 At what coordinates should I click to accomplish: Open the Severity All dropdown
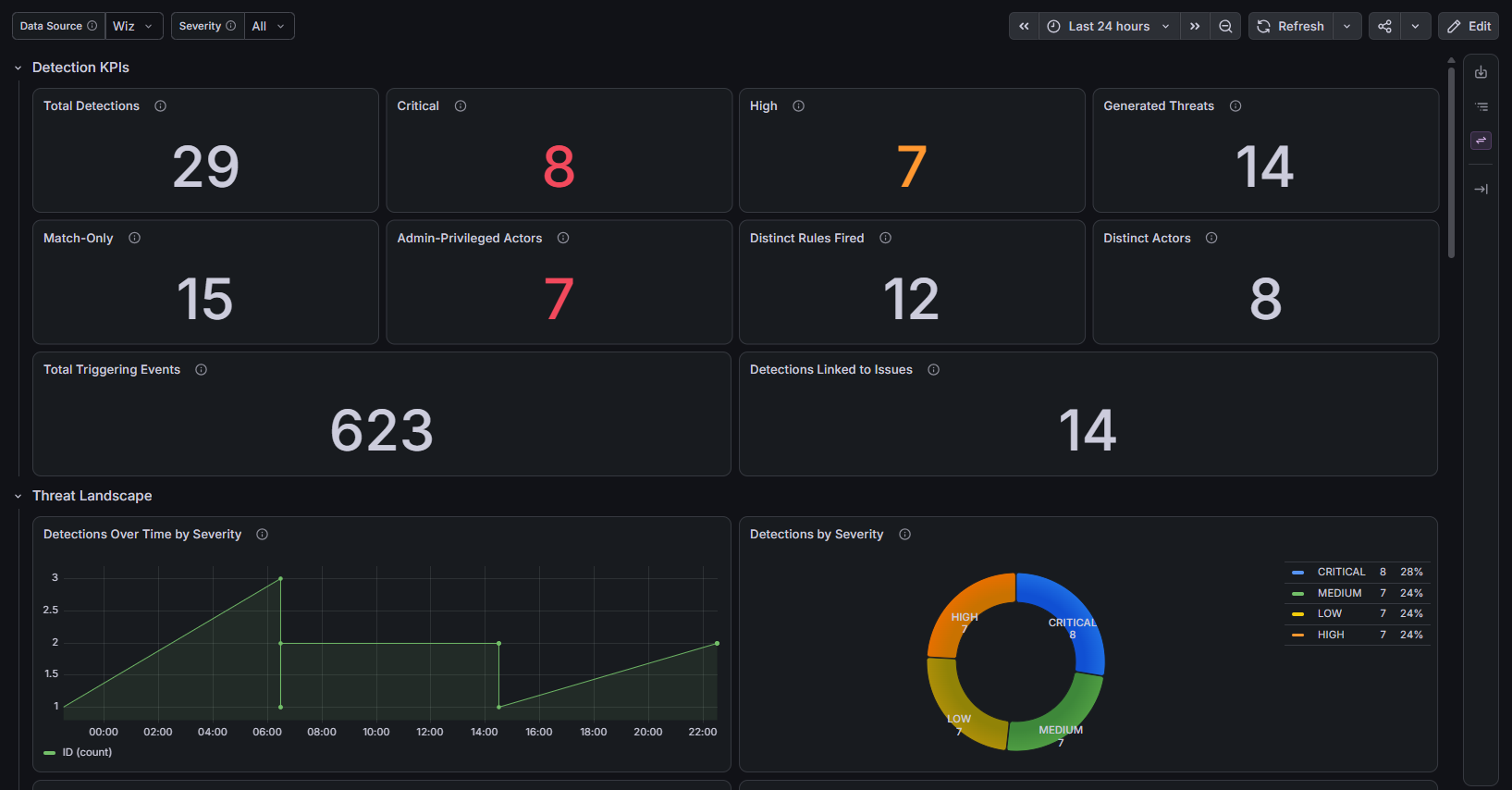click(272, 26)
